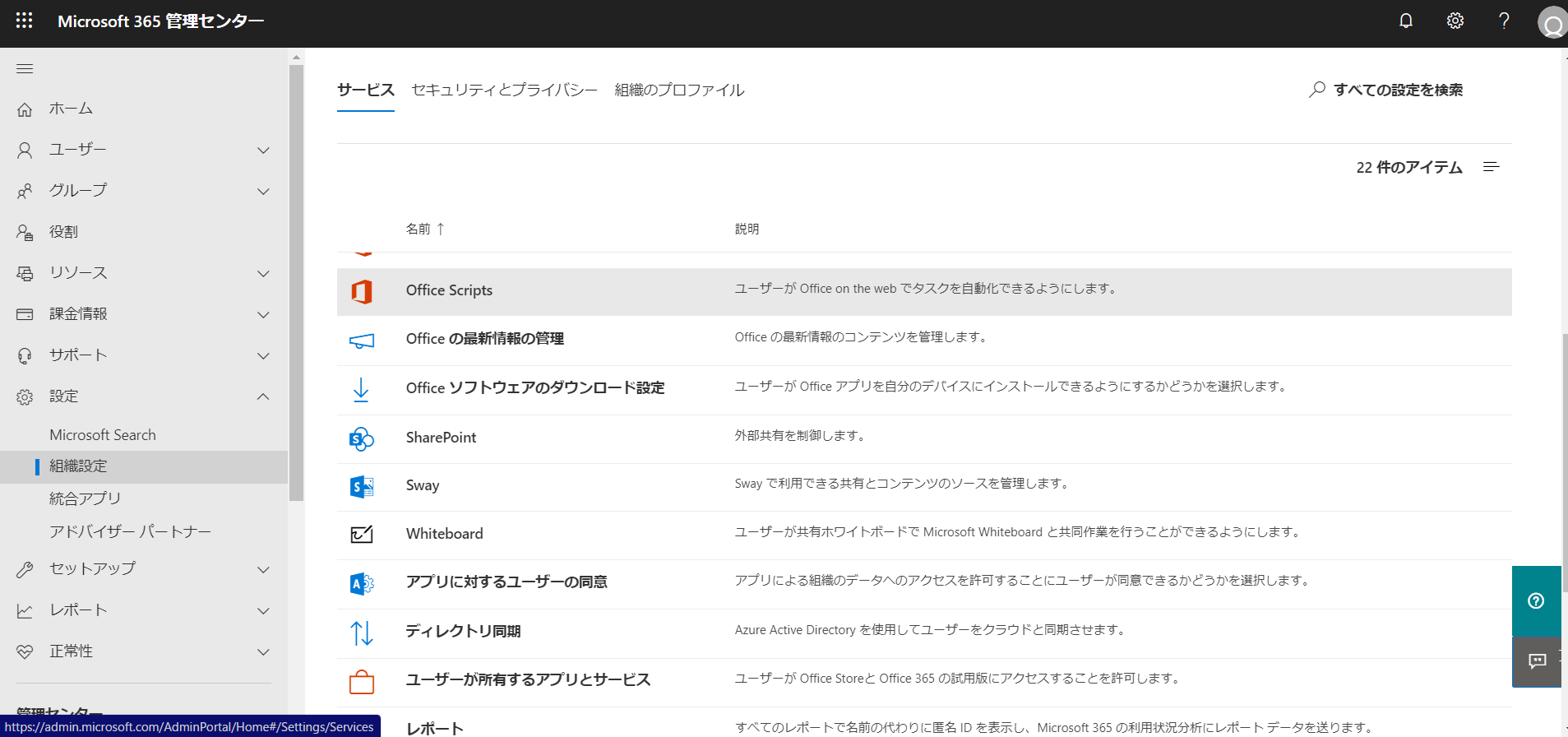Switch to the サービス tab

[366, 90]
